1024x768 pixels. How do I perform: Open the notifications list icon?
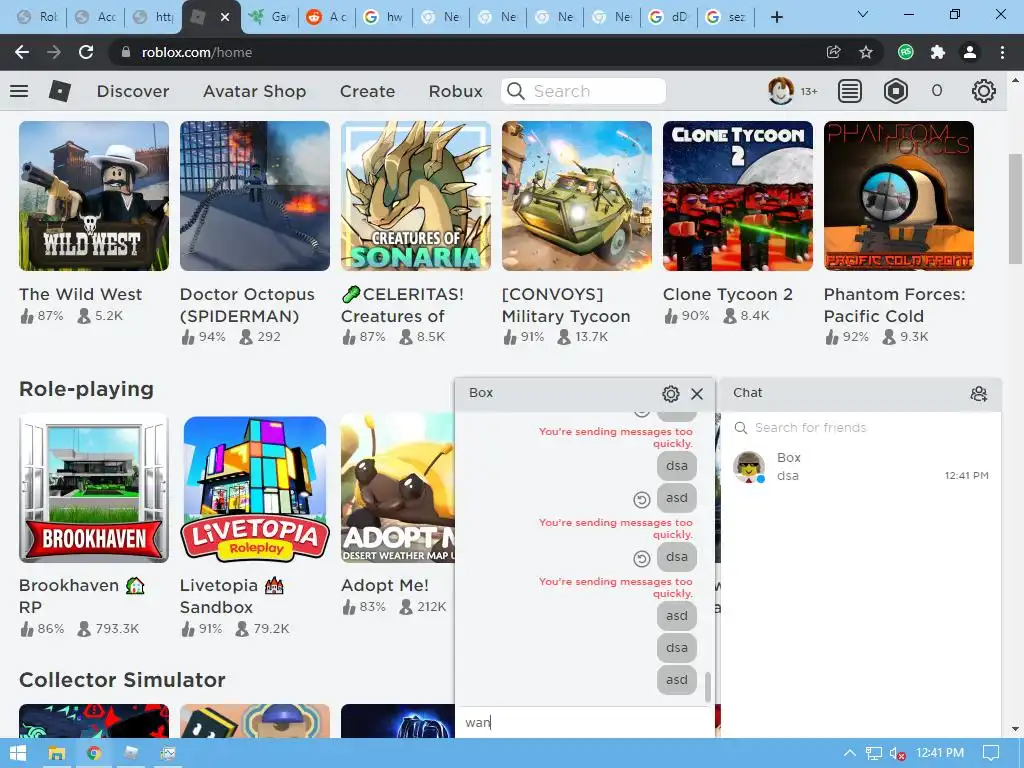click(850, 91)
